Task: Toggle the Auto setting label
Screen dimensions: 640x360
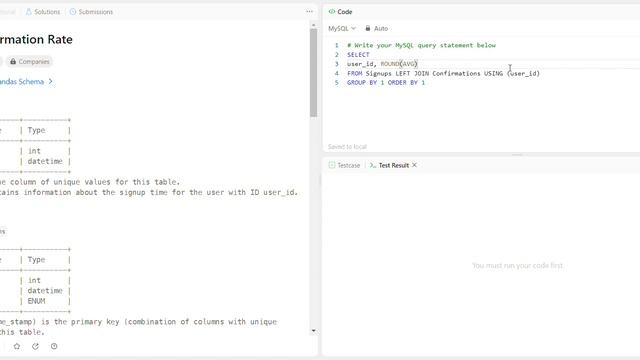Action: (380, 28)
